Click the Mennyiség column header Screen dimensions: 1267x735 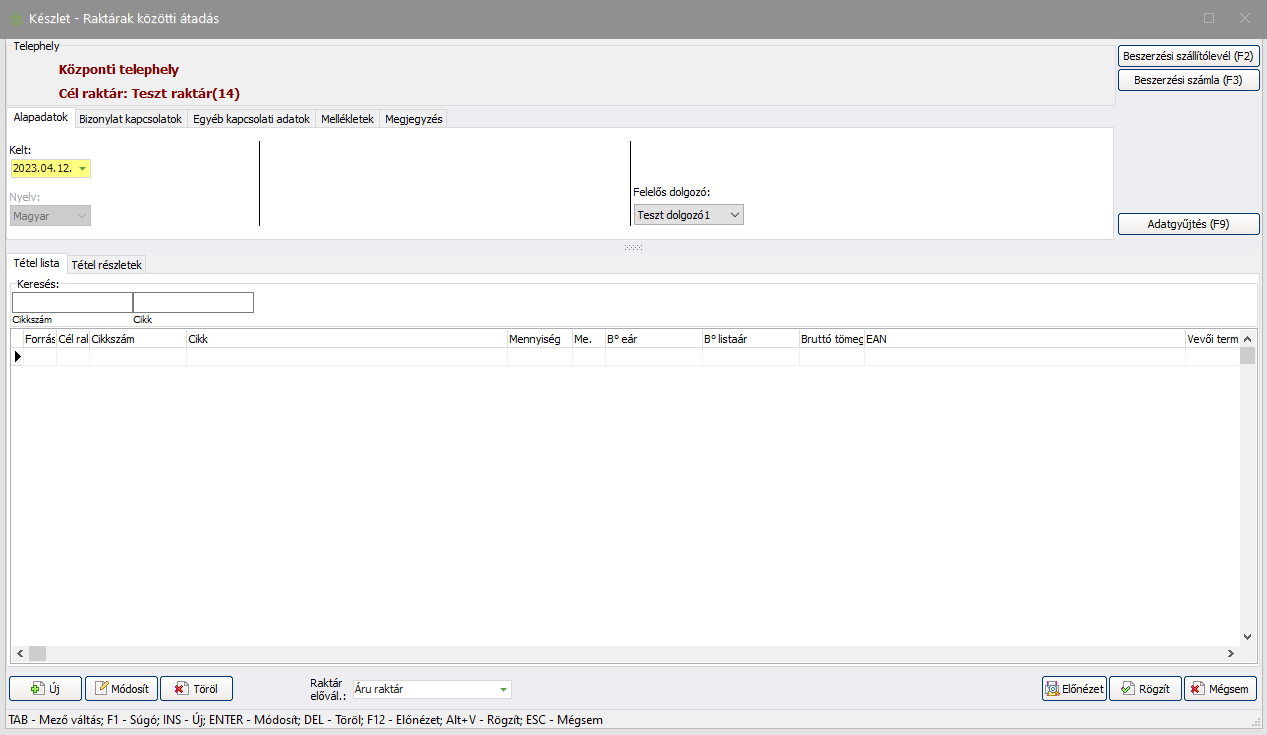pos(539,339)
